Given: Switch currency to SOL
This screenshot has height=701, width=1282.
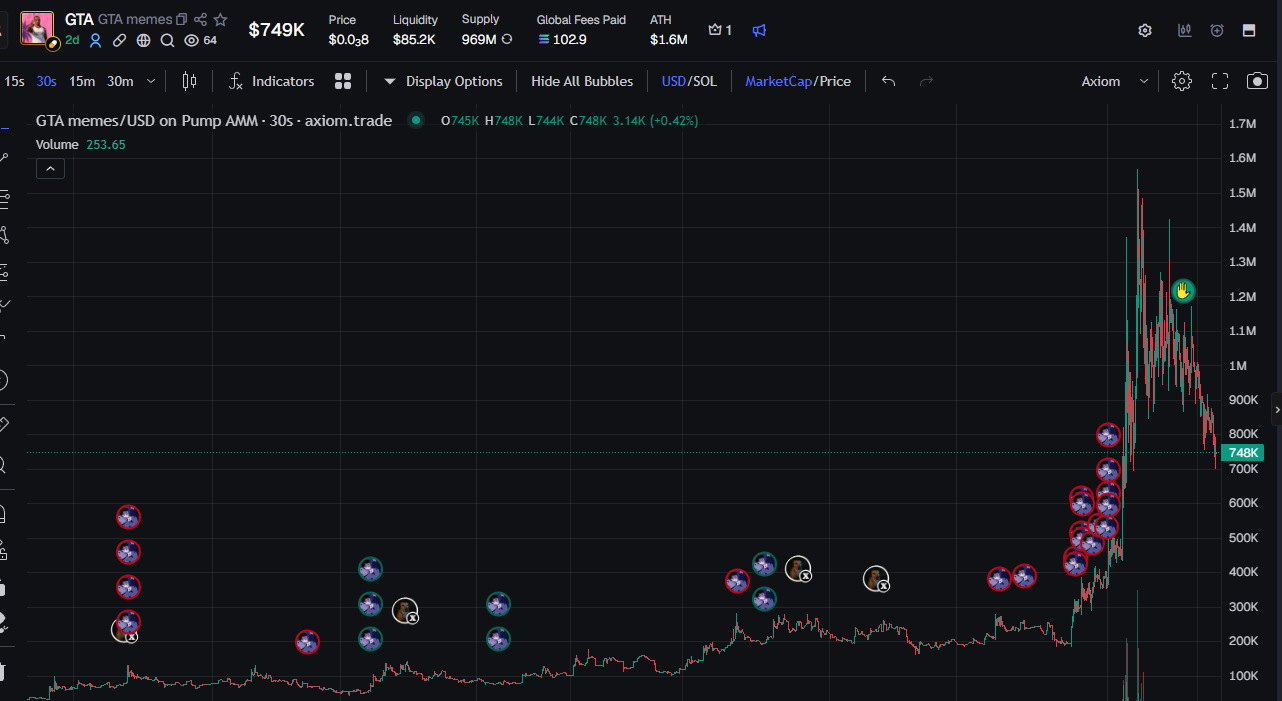Looking at the screenshot, I should 705,81.
